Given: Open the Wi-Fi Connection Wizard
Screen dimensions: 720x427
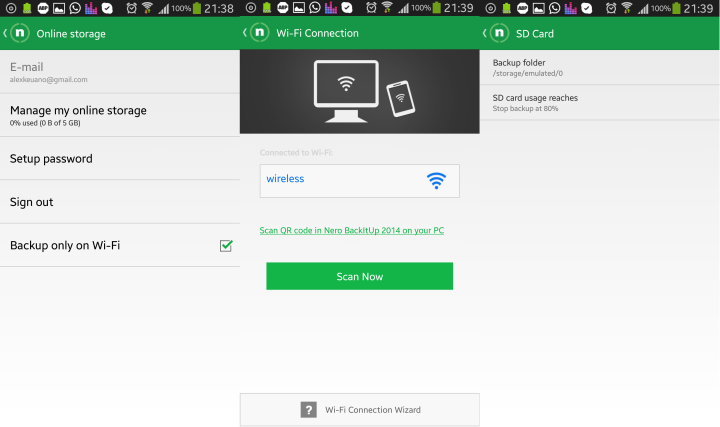Looking at the screenshot, I should pos(360,410).
